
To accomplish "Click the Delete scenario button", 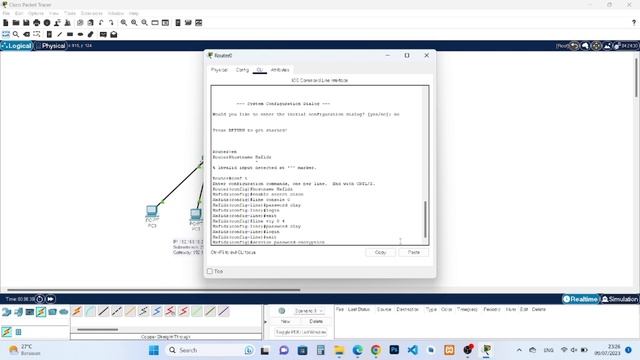I will click(316, 322).
